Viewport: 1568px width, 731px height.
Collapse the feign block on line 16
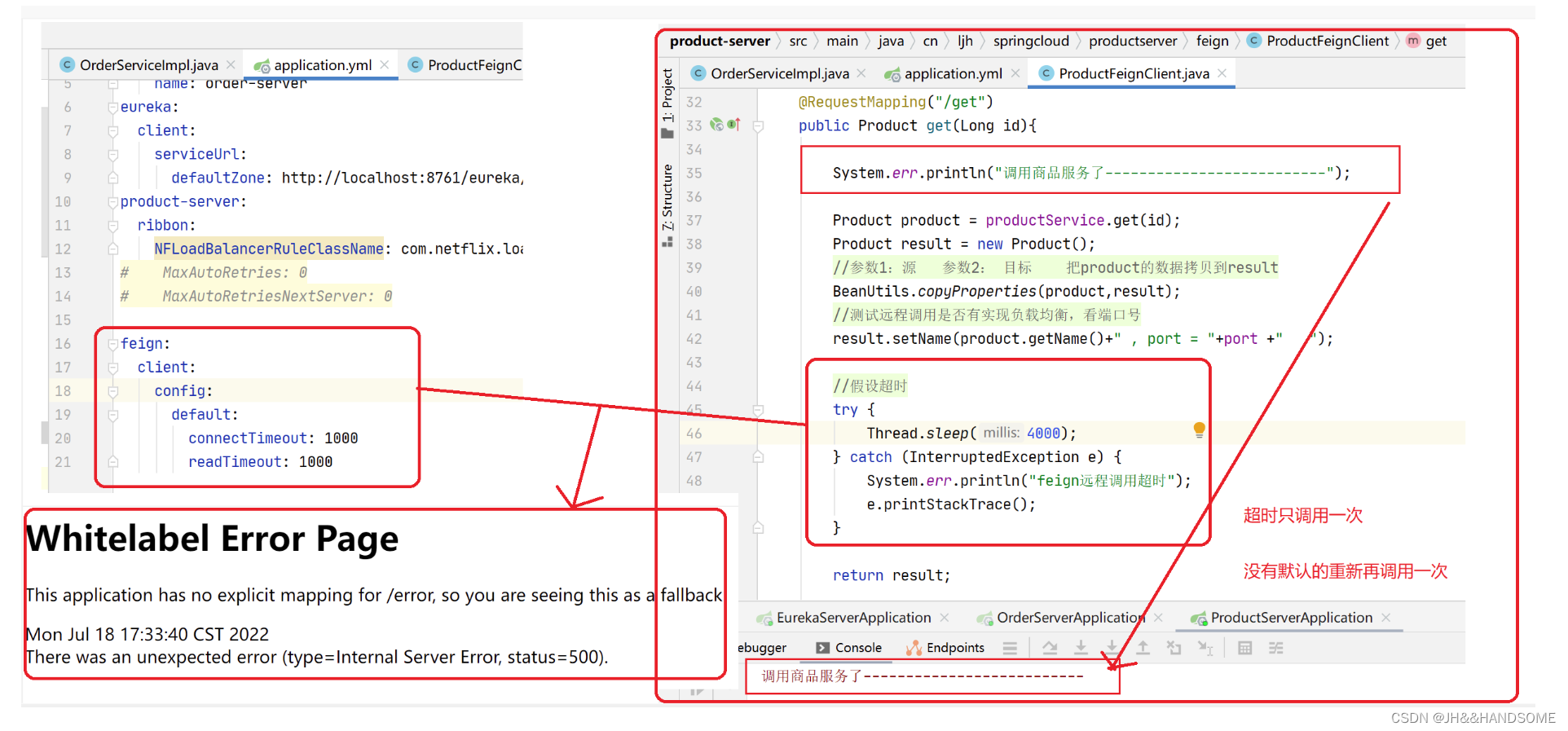click(113, 344)
